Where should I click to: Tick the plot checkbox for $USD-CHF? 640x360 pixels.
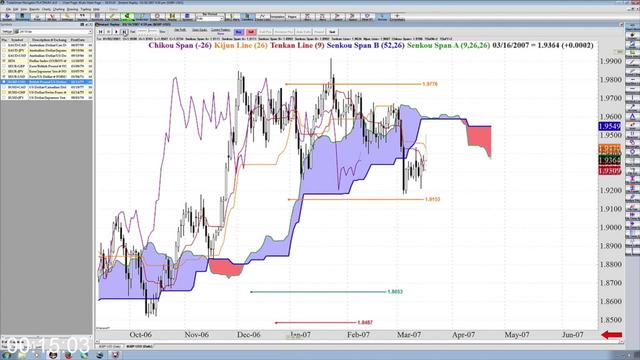[x=4, y=92]
